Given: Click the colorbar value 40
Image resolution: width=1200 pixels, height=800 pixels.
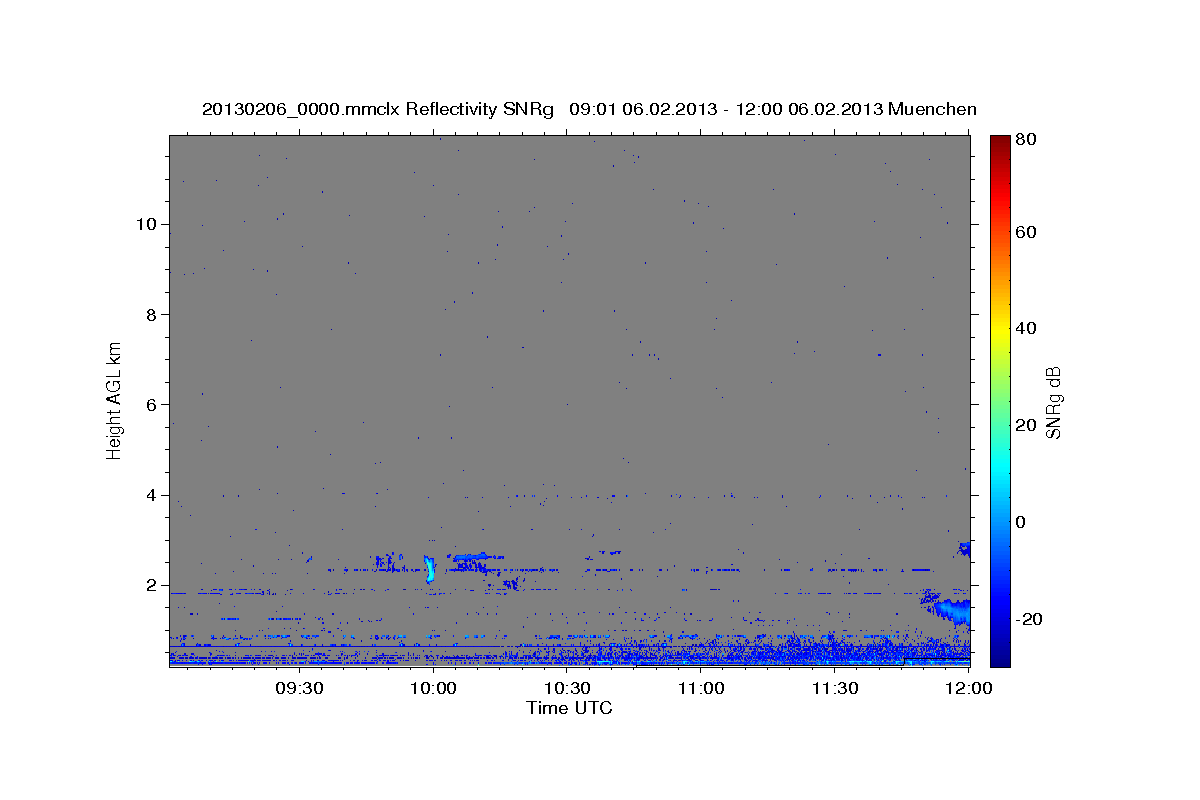Looking at the screenshot, I should 1026,328.
